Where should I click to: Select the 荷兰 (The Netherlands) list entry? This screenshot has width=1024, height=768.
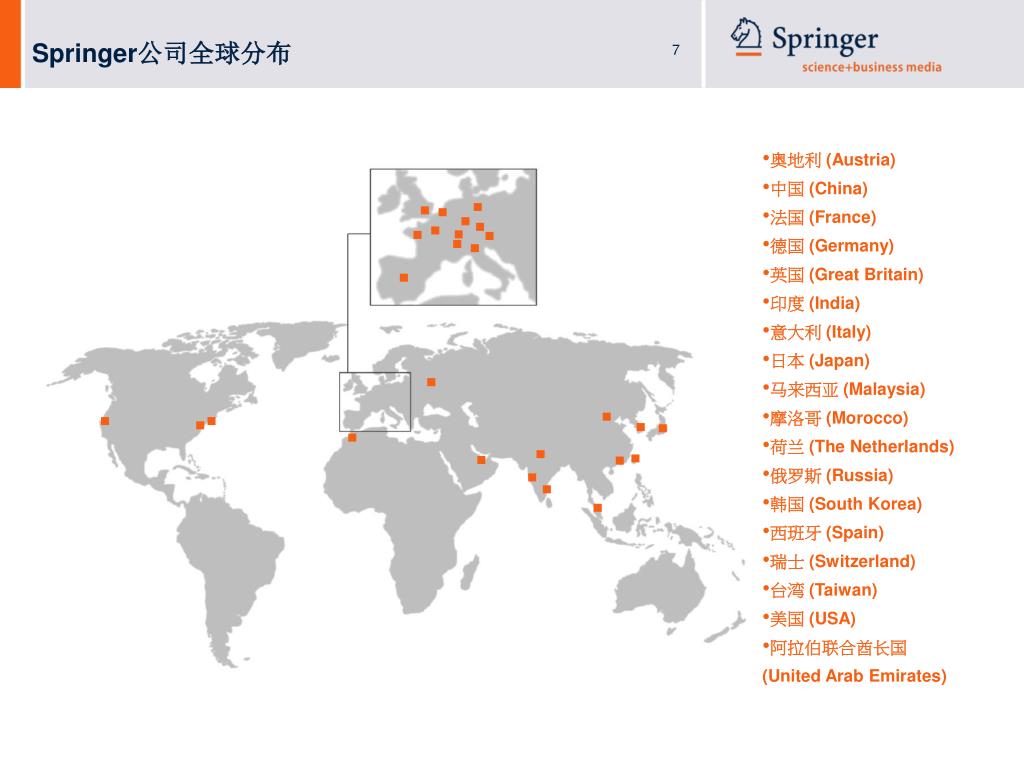click(x=859, y=447)
